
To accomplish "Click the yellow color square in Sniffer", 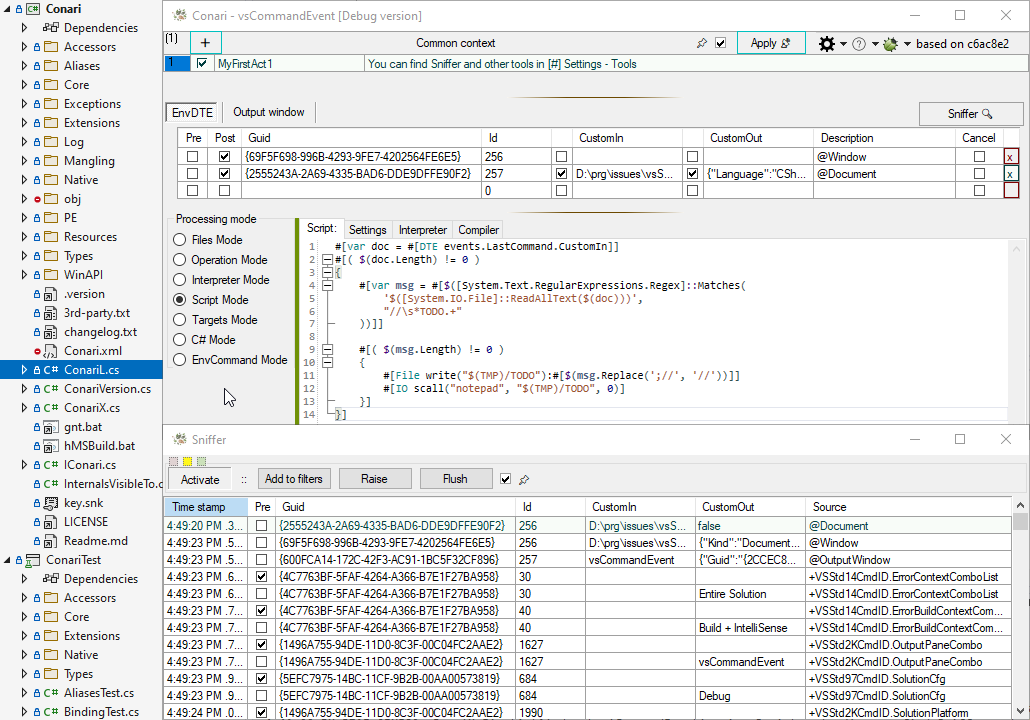I will click(187, 461).
